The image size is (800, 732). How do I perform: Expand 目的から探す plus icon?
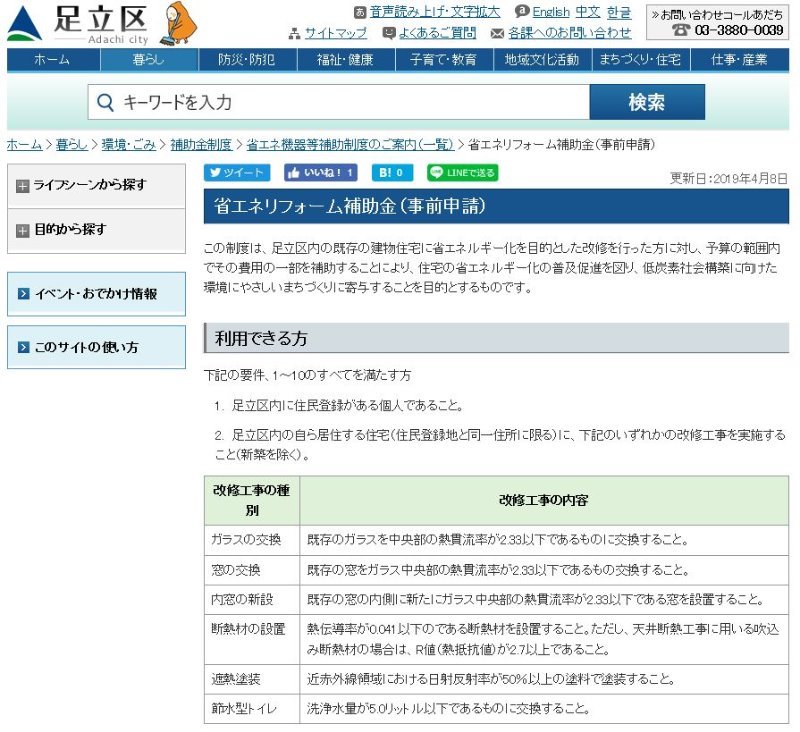pyautogui.click(x=22, y=231)
